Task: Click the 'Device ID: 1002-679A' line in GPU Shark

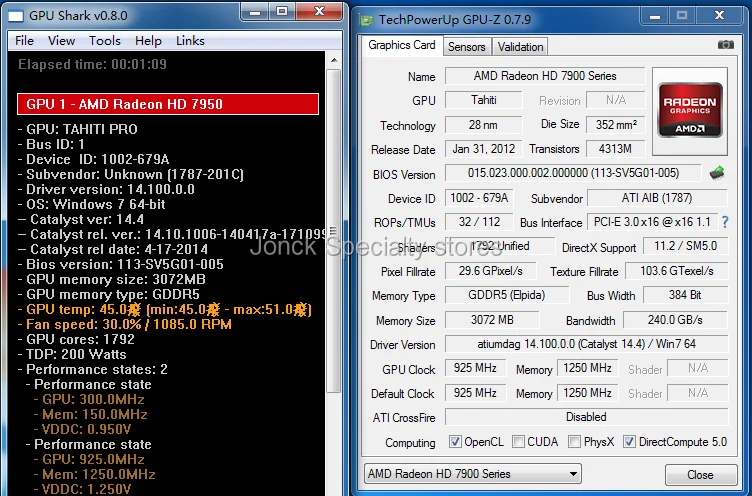Action: (x=94, y=159)
